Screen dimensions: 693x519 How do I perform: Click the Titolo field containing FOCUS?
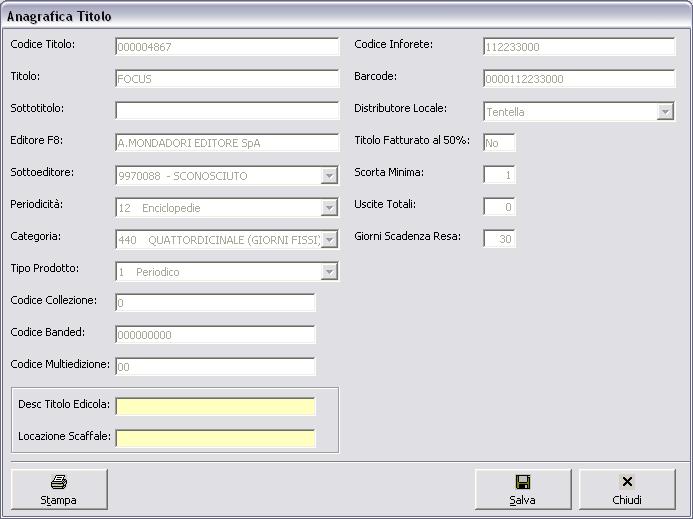(x=227, y=79)
